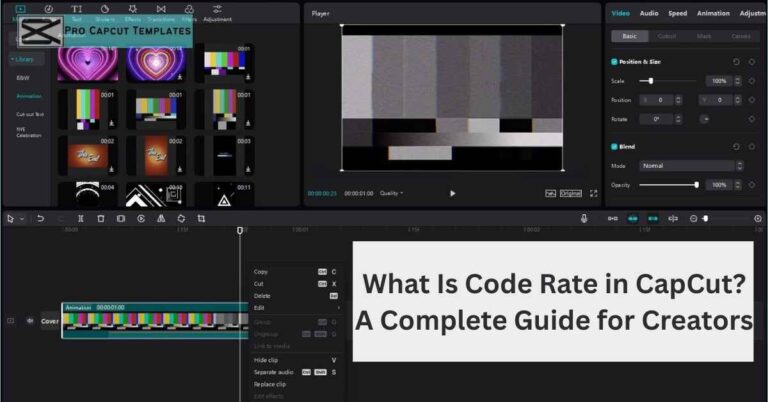This screenshot has width=768, height=402.
Task: Toggle the main track magnet button
Action: (613, 219)
